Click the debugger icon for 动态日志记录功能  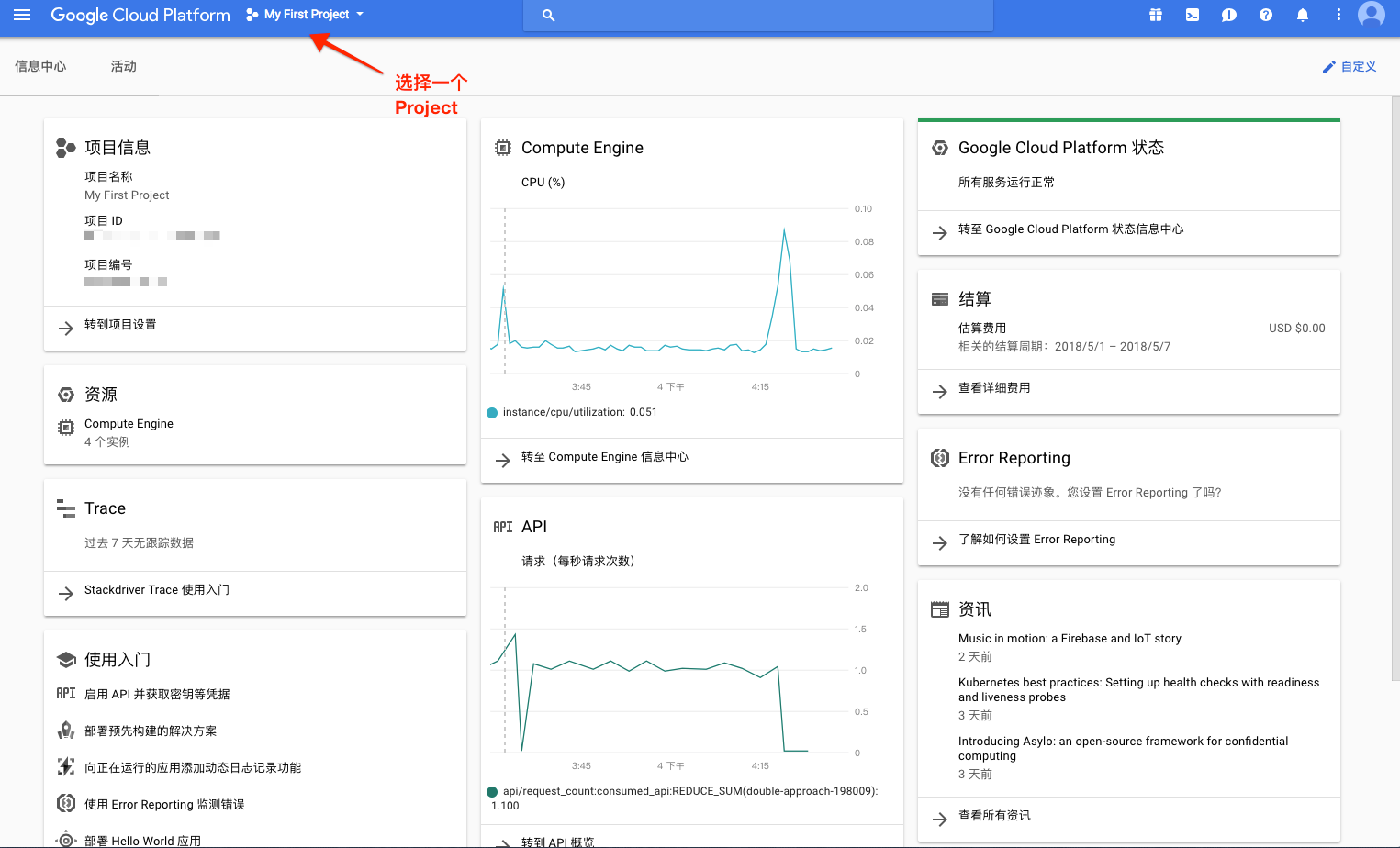66,766
